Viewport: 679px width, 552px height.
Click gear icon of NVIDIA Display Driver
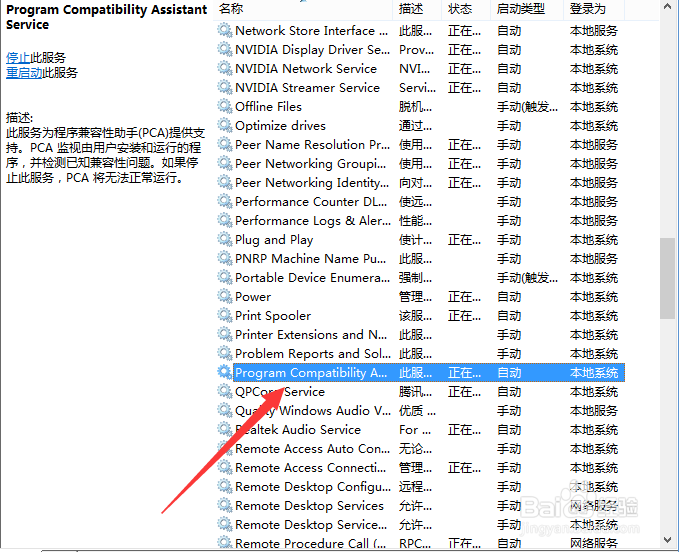point(224,50)
